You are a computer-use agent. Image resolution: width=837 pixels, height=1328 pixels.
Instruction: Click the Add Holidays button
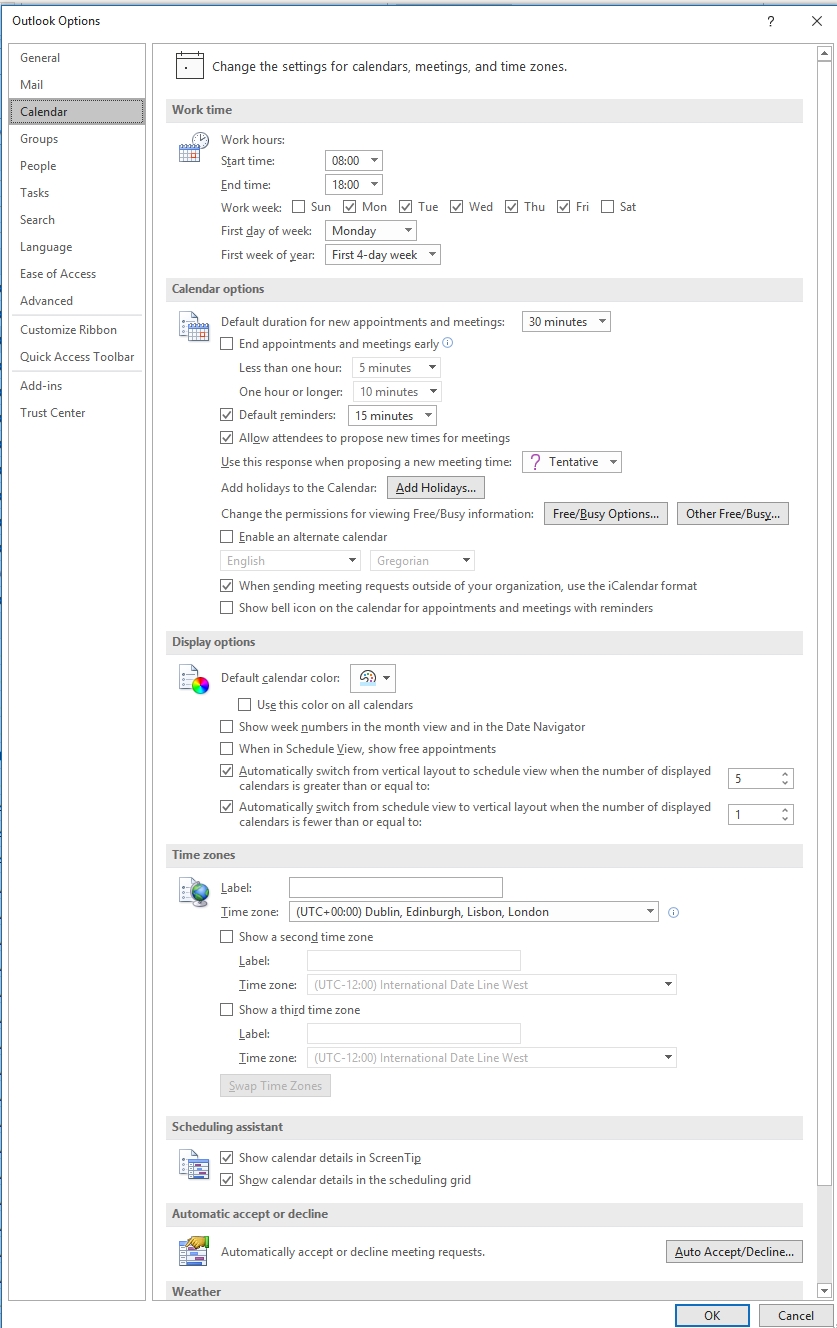coord(436,488)
